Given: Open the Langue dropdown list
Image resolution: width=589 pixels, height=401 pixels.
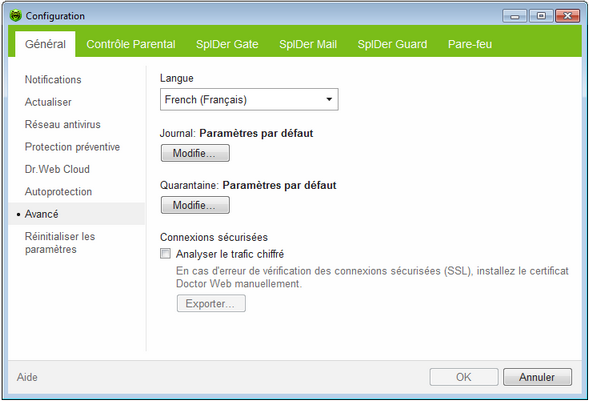Looking at the screenshot, I should pyautogui.click(x=249, y=99).
